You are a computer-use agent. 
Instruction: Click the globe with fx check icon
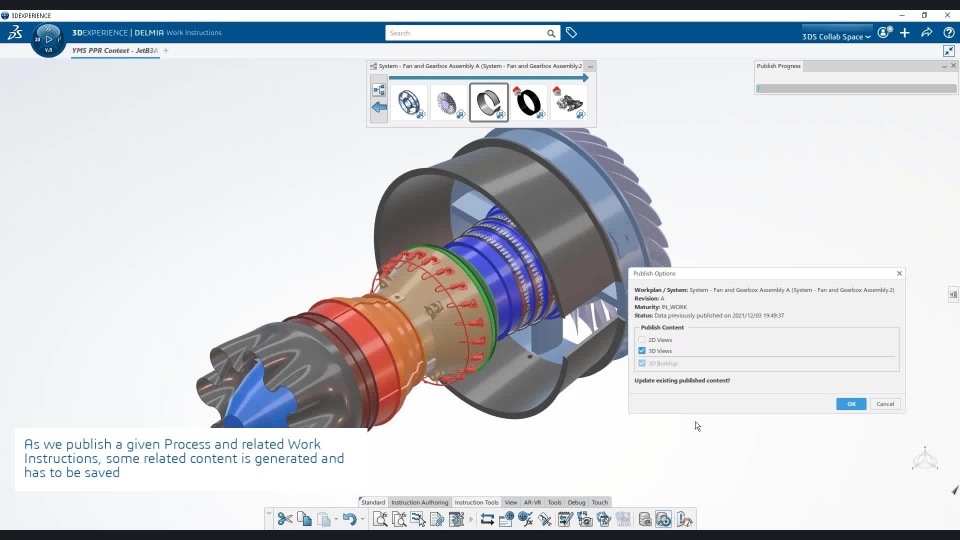click(x=525, y=519)
